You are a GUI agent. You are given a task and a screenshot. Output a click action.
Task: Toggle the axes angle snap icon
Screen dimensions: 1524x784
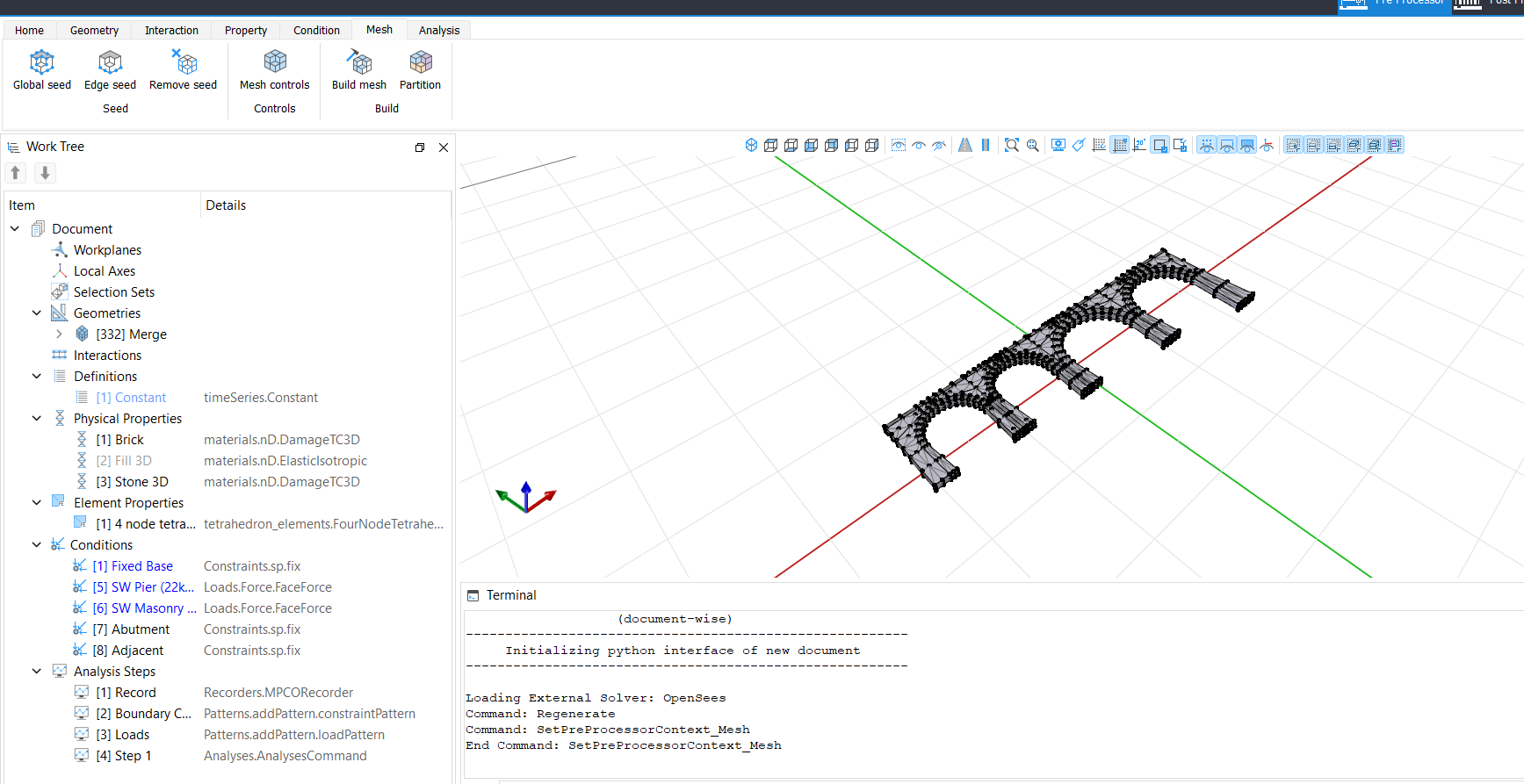[x=1140, y=145]
